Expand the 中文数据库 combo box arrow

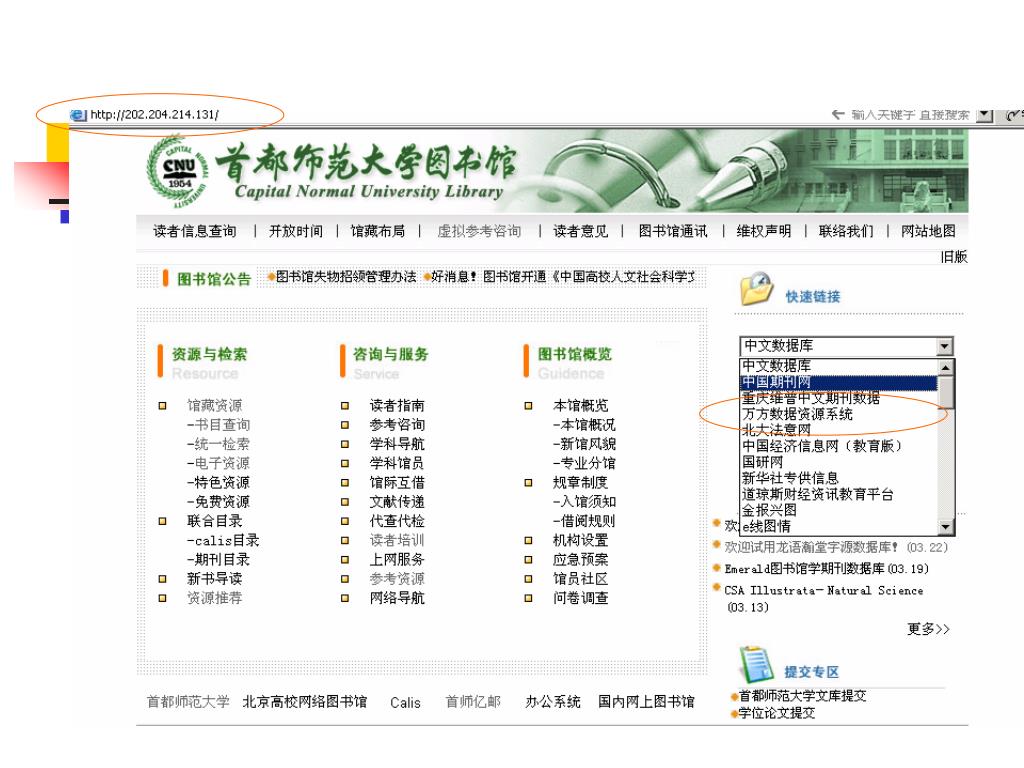click(944, 345)
